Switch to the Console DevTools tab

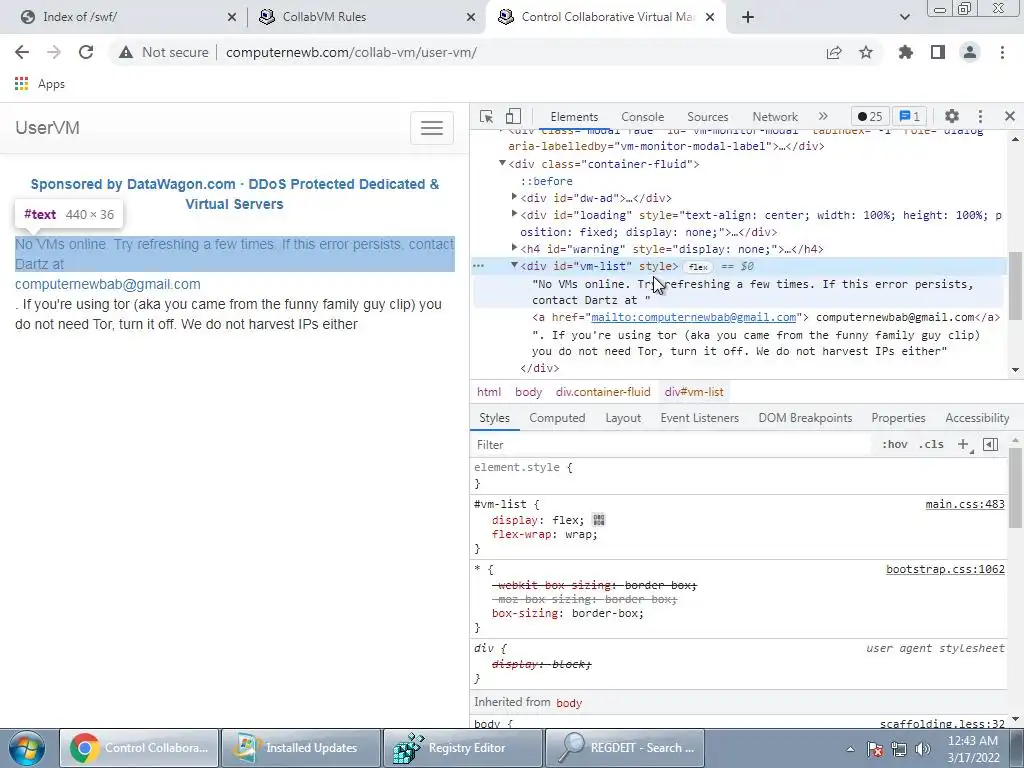tap(643, 116)
